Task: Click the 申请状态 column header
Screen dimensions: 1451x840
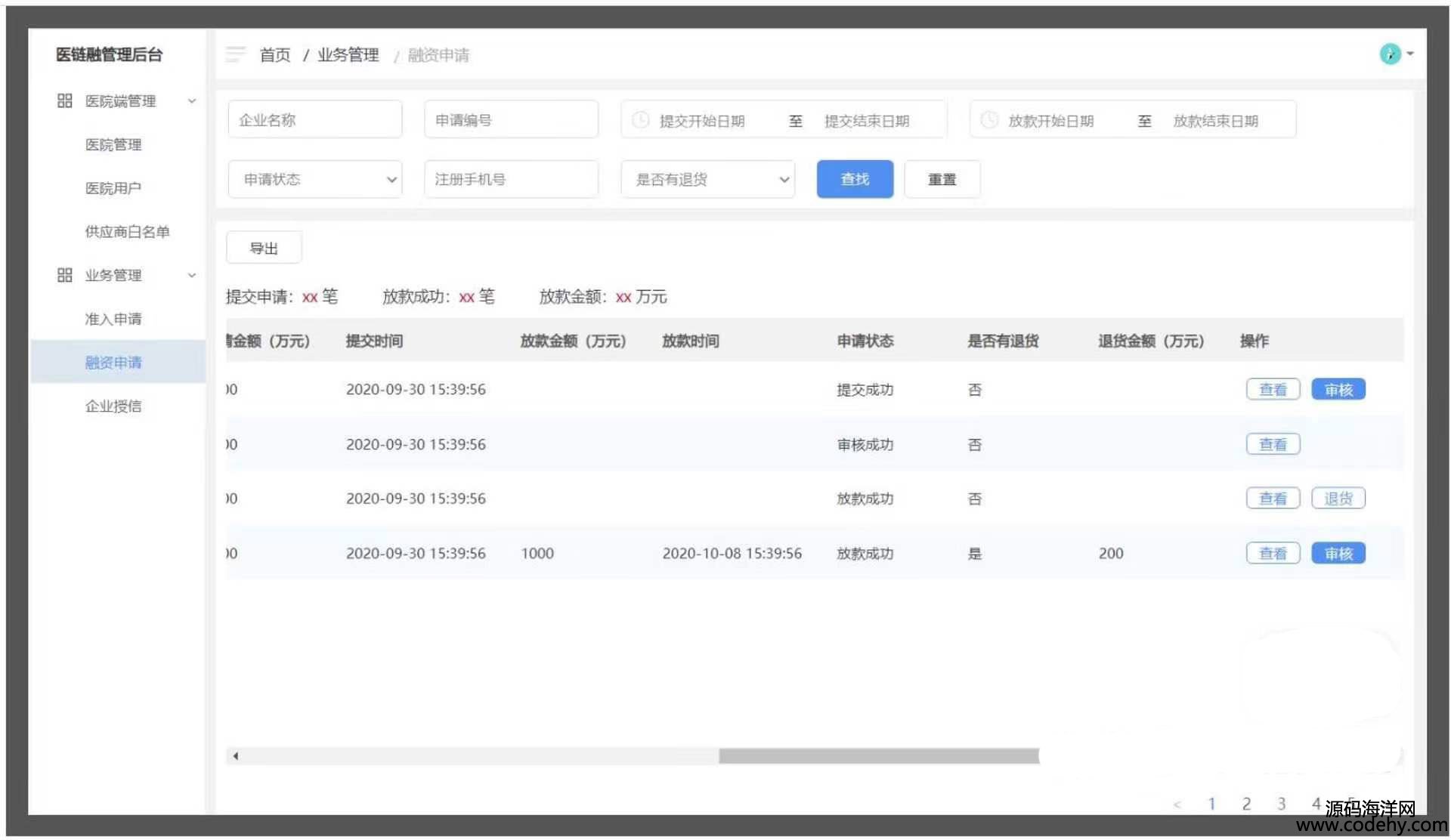Action: pyautogui.click(x=865, y=341)
